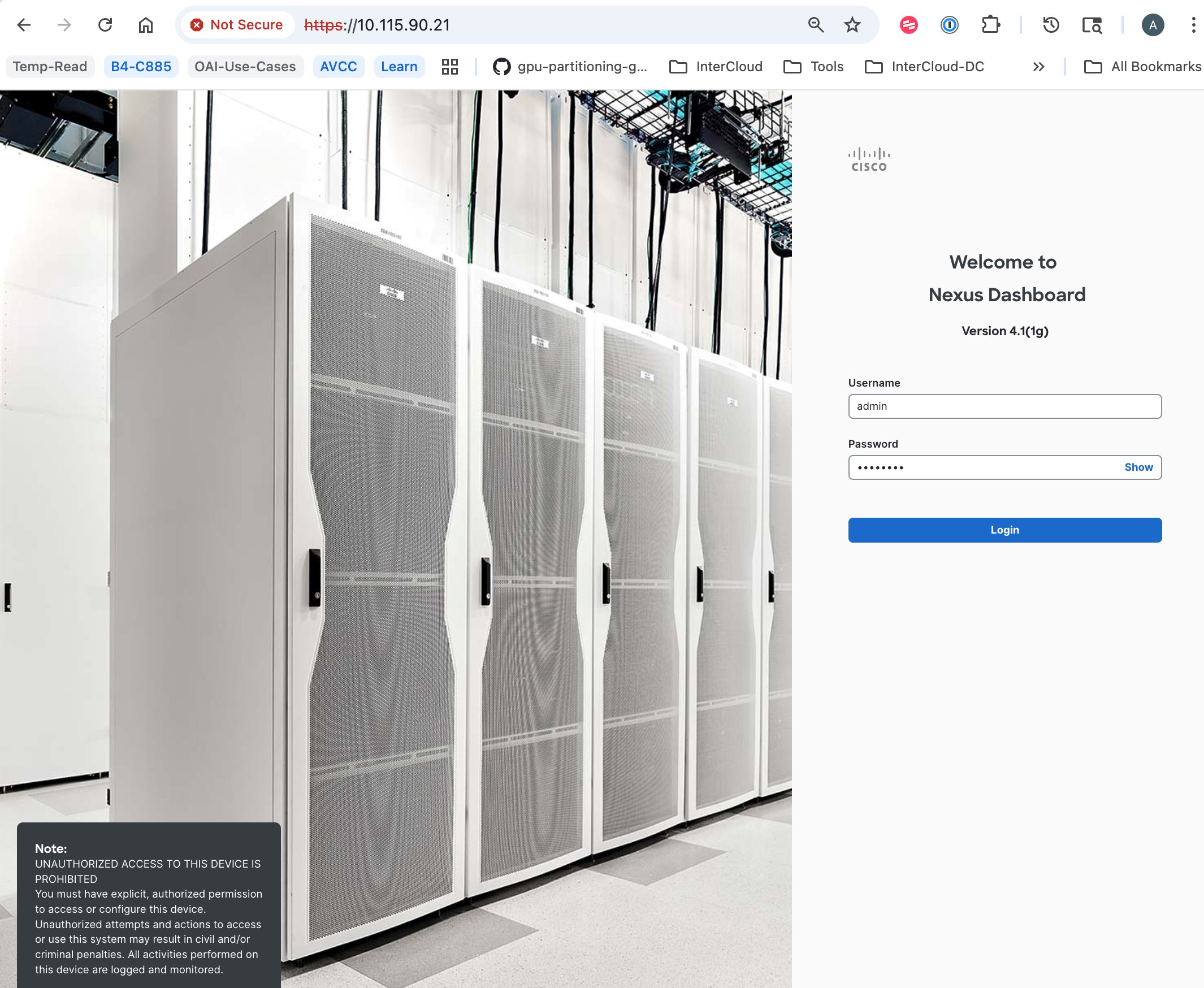The height and width of the screenshot is (988, 1204).
Task: Open the home page icon
Action: coord(146,24)
